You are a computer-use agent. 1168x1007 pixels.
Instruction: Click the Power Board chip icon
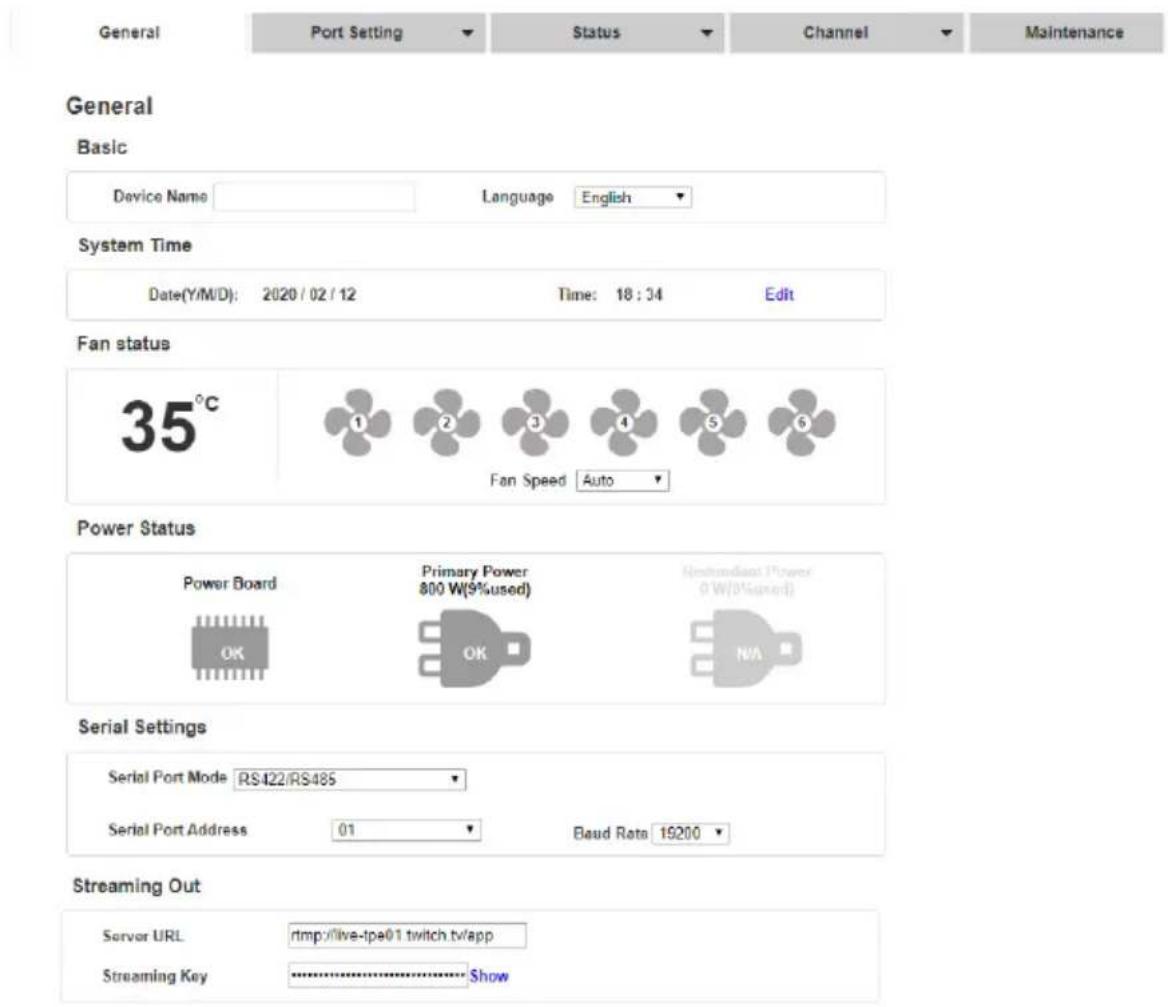pos(230,648)
